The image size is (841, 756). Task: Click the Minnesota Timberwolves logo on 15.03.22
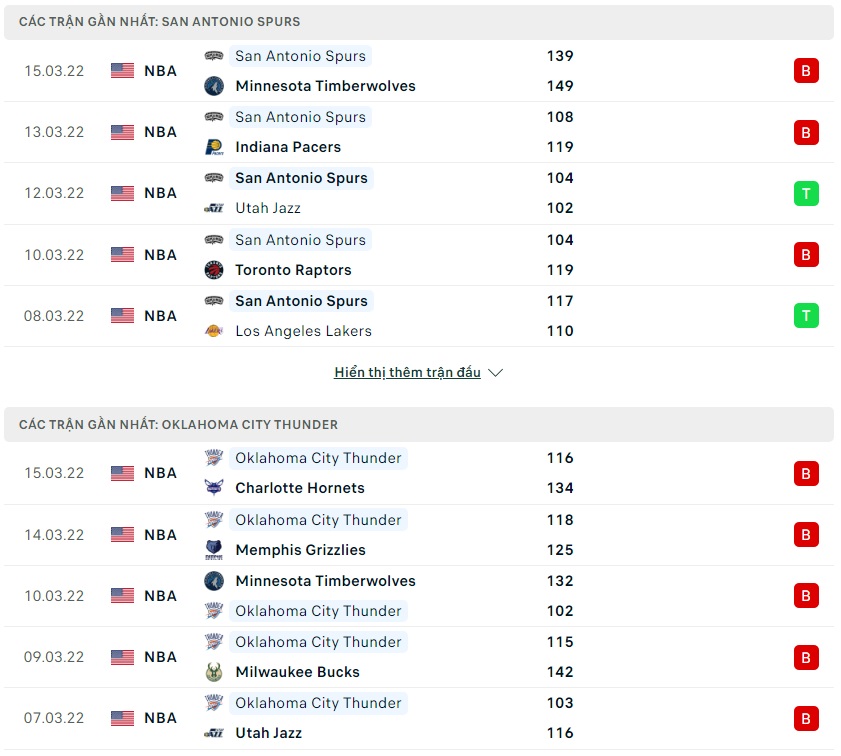pyautogui.click(x=213, y=86)
